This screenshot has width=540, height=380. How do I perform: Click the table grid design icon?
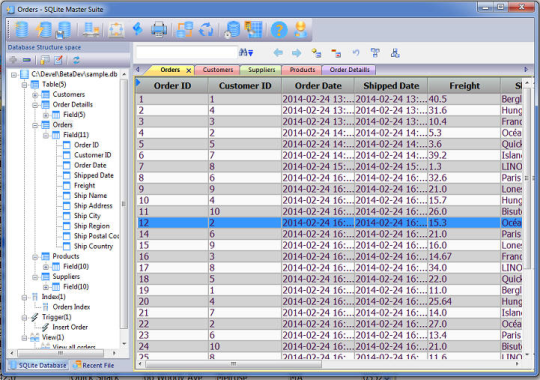(x=253, y=29)
